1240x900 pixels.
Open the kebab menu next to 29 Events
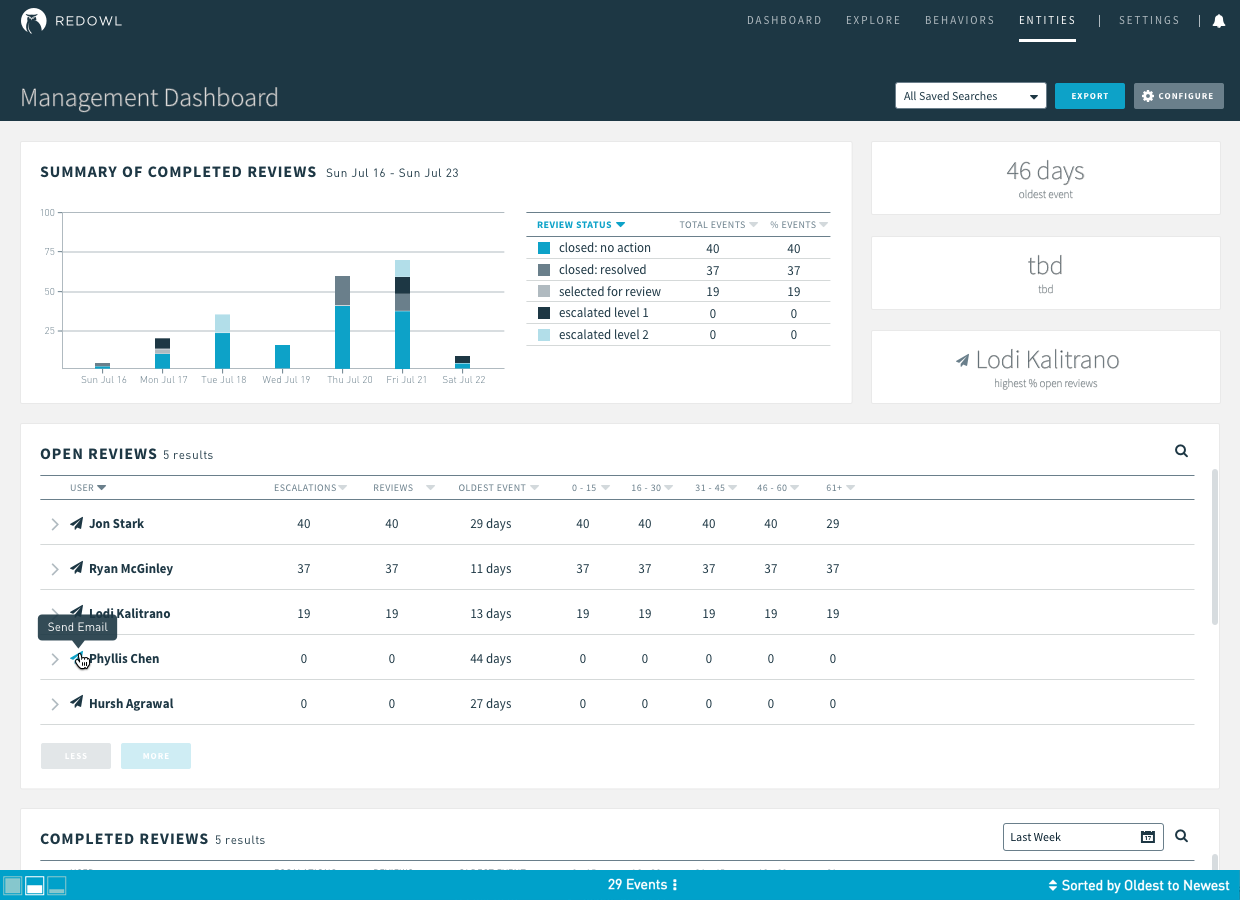(675, 885)
